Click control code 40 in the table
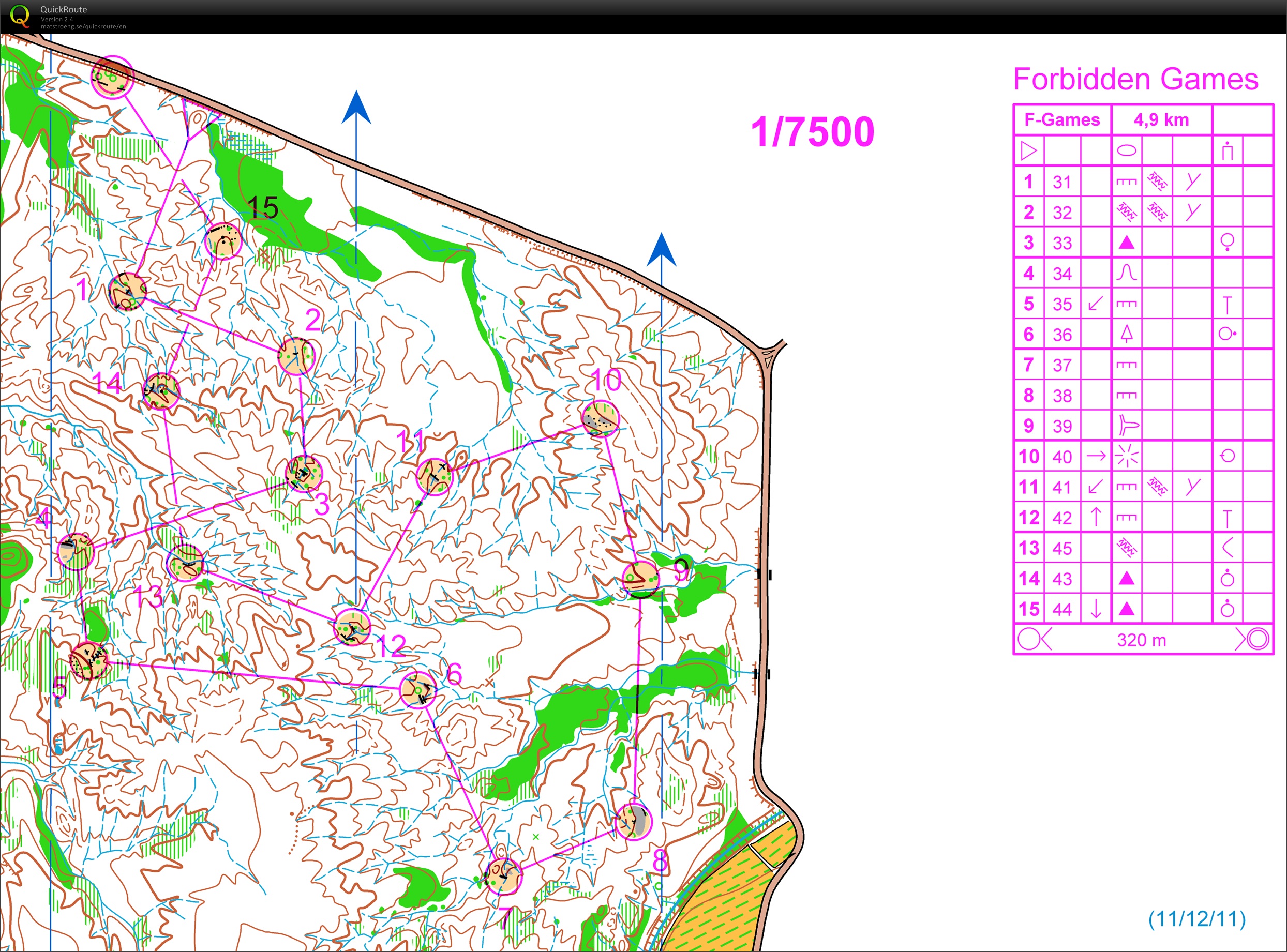 coord(1061,457)
